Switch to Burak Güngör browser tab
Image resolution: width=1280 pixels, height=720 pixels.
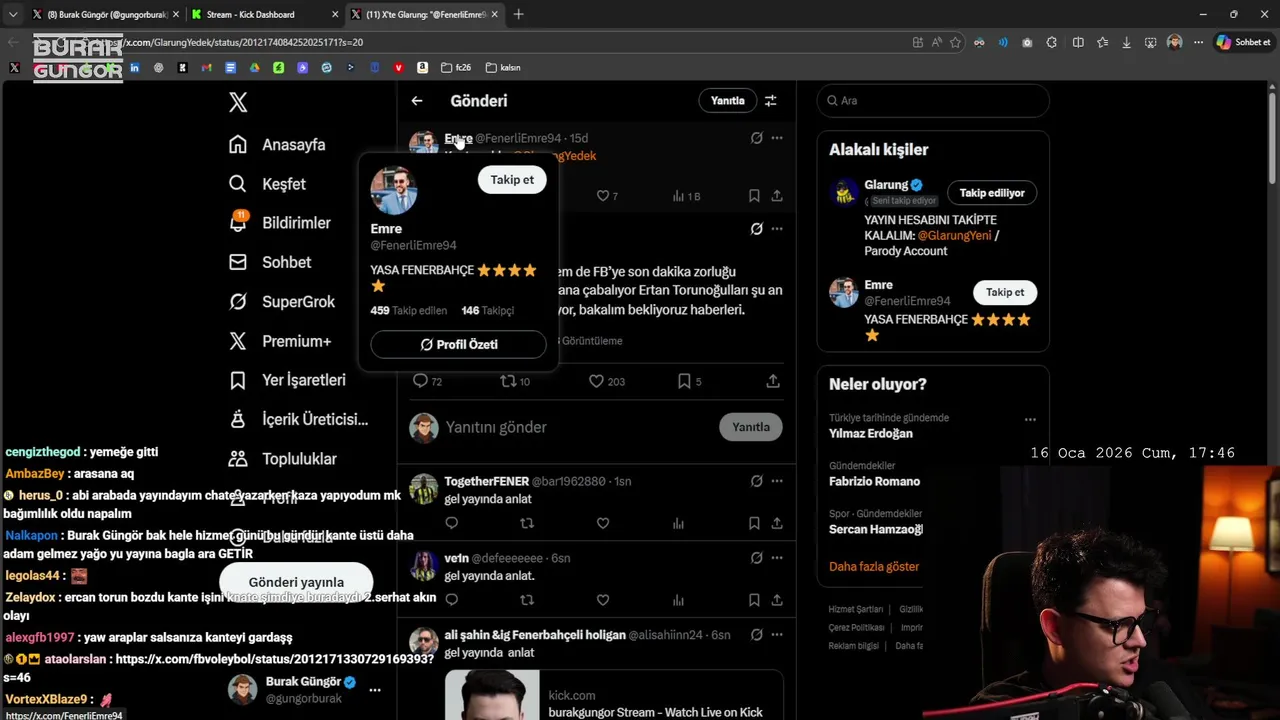(104, 15)
